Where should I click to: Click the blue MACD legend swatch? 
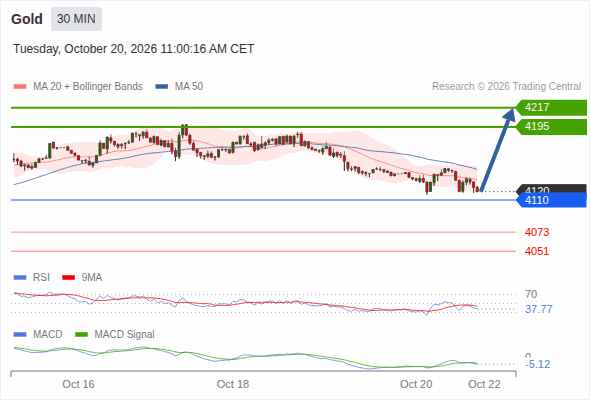point(20,335)
